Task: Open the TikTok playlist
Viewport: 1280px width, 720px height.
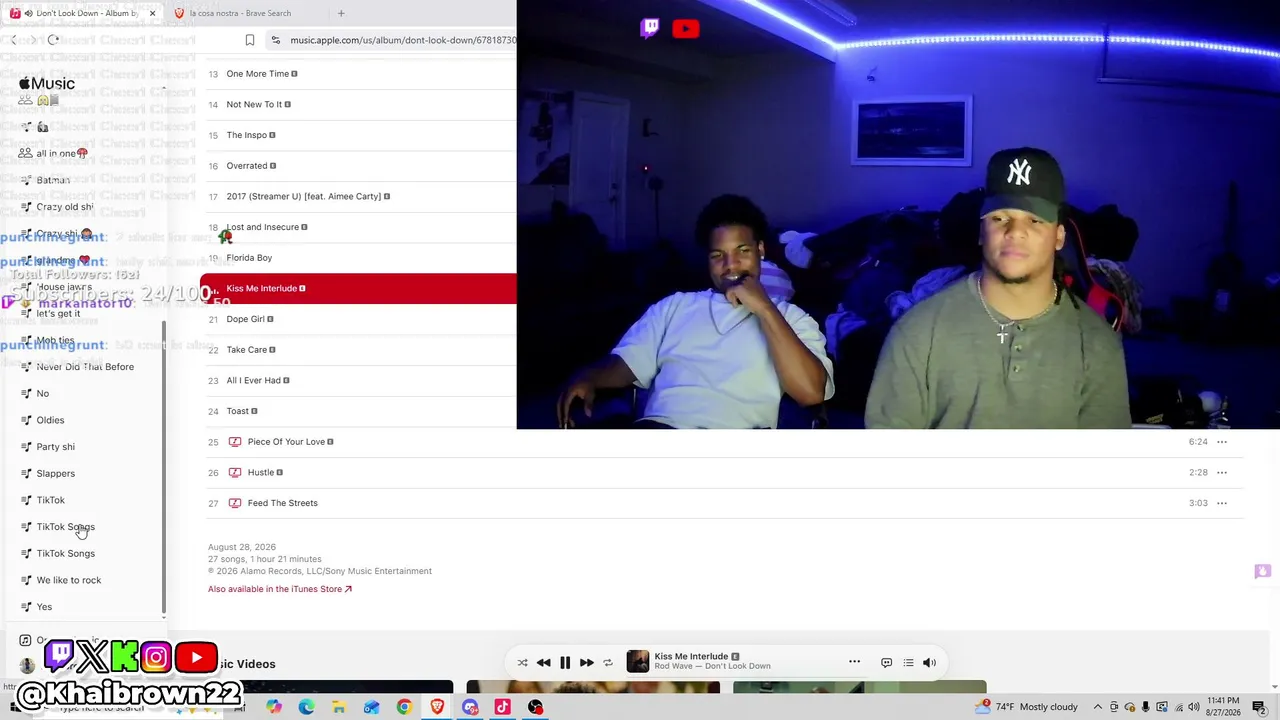Action: click(x=51, y=500)
